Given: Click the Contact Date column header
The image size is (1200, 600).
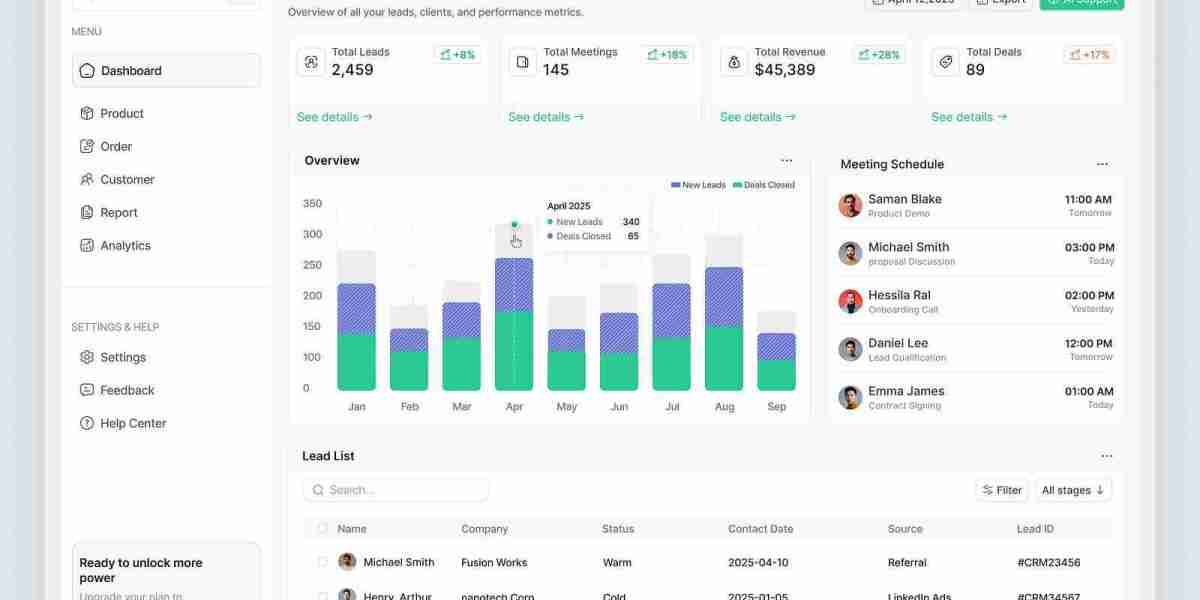Looking at the screenshot, I should click(760, 529).
